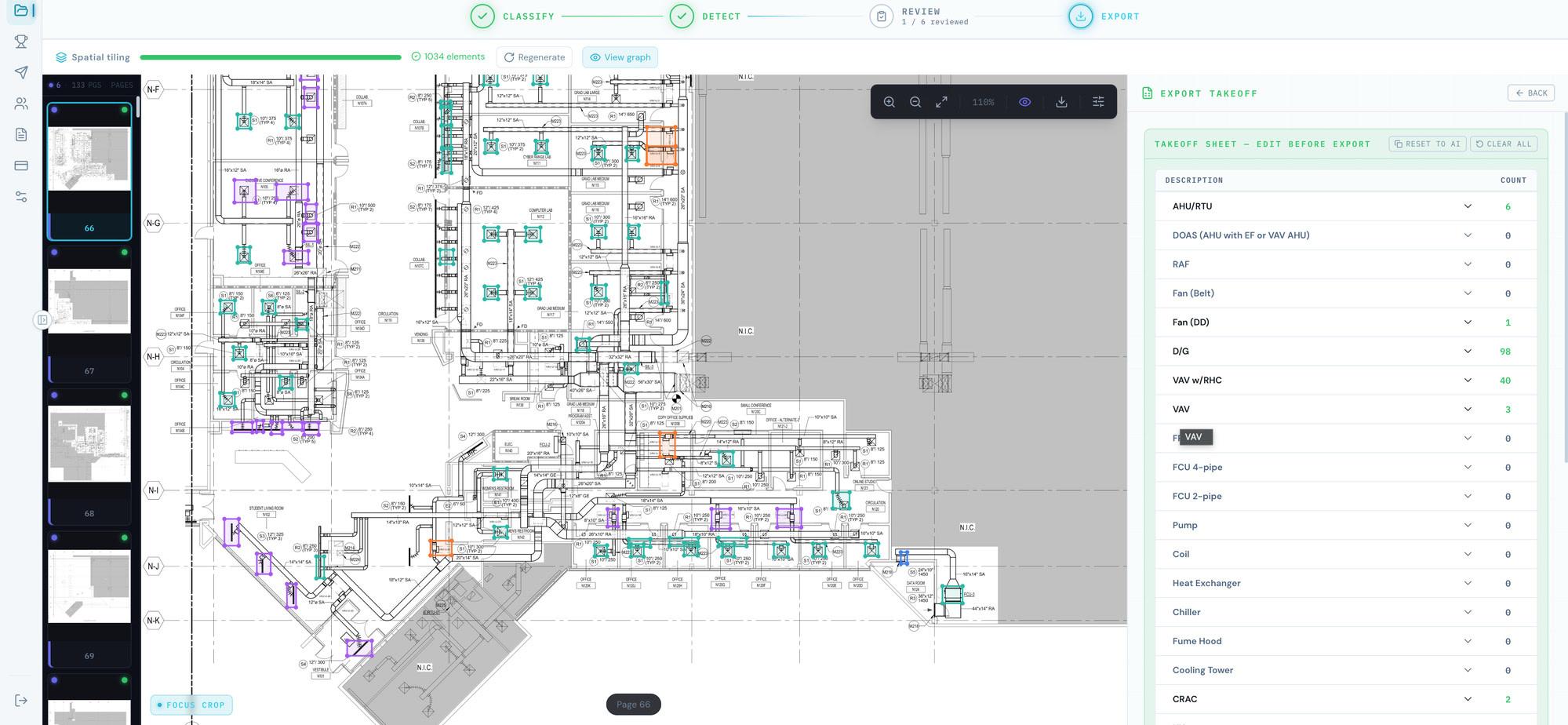Screen dimensions: 1568x725
Task: Click the Regenerate button
Action: 533,57
